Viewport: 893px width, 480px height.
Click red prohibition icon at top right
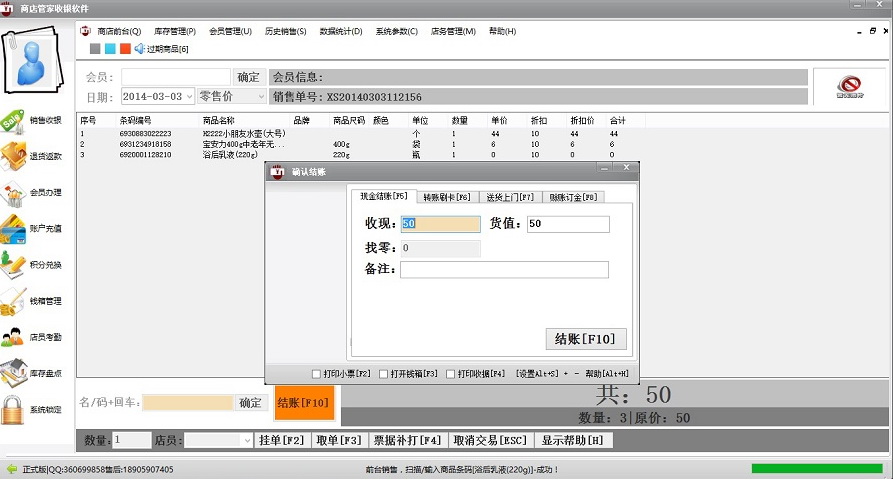pos(849,86)
